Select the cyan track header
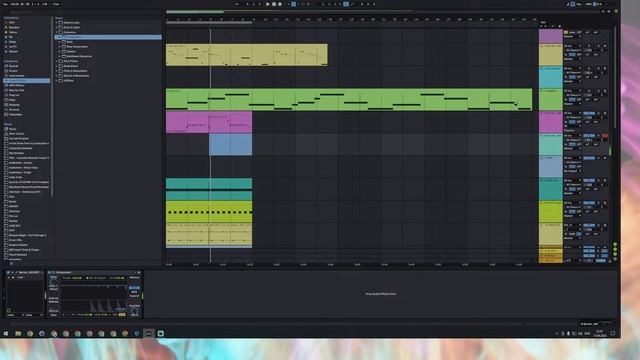 (x=551, y=77)
